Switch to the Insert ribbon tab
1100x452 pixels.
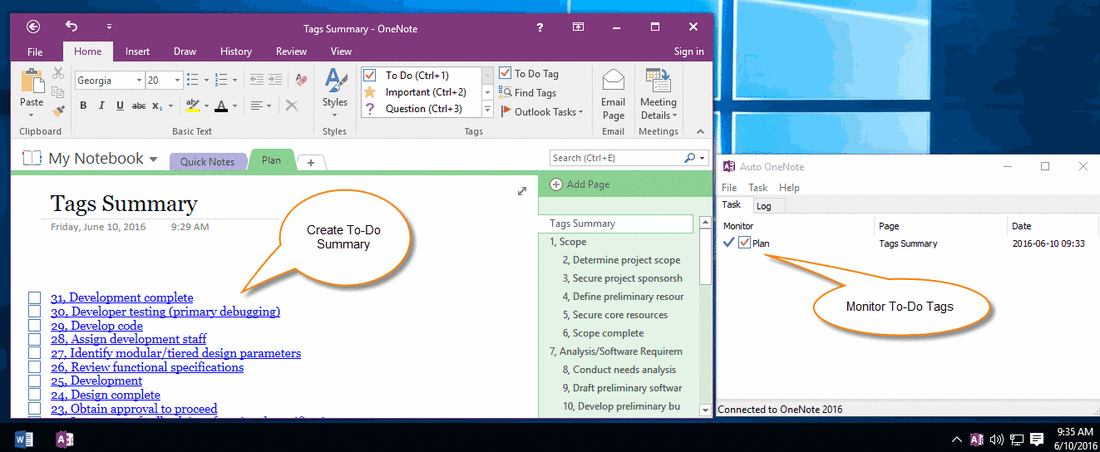pos(138,51)
